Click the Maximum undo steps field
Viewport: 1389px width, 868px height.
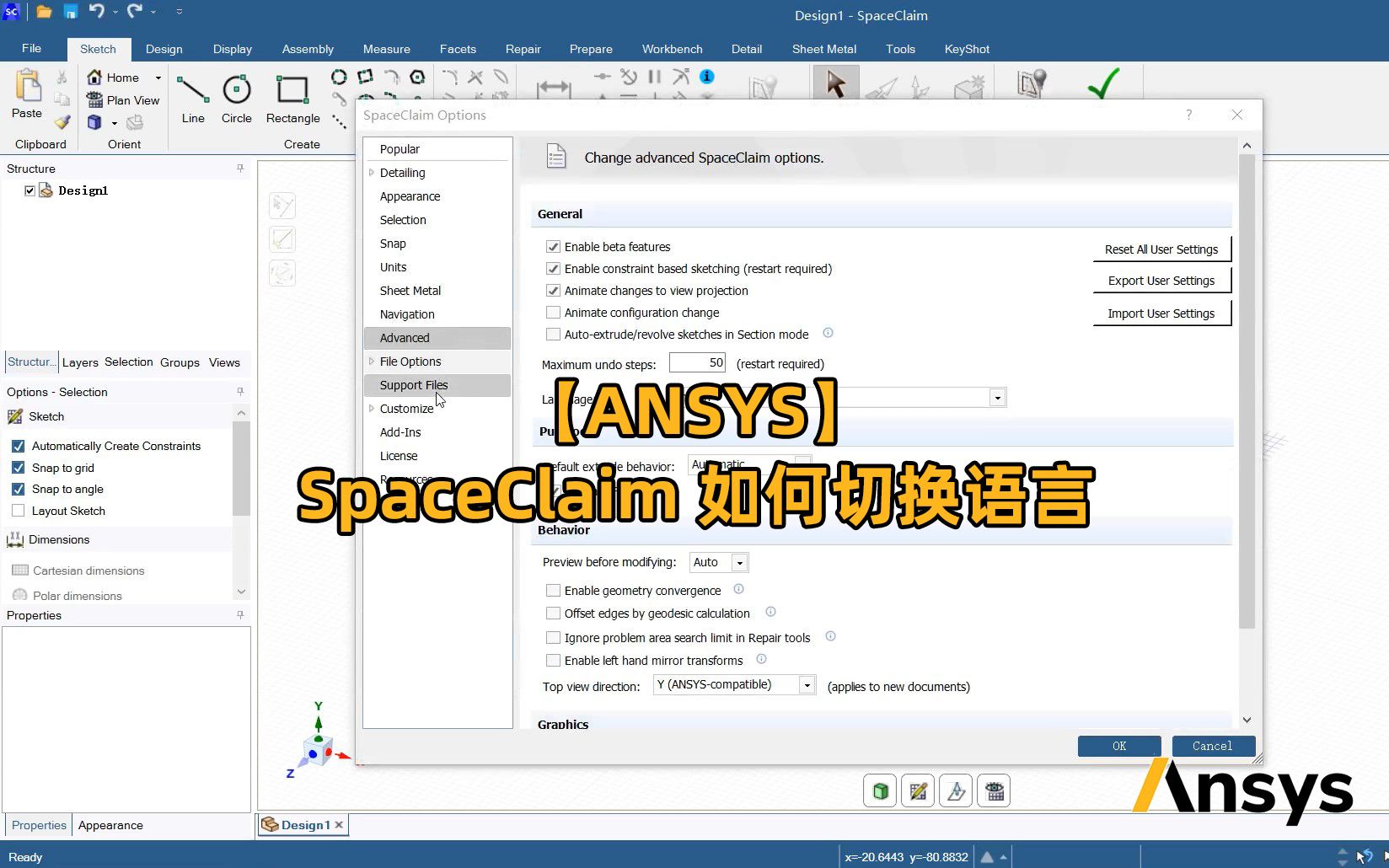[697, 363]
